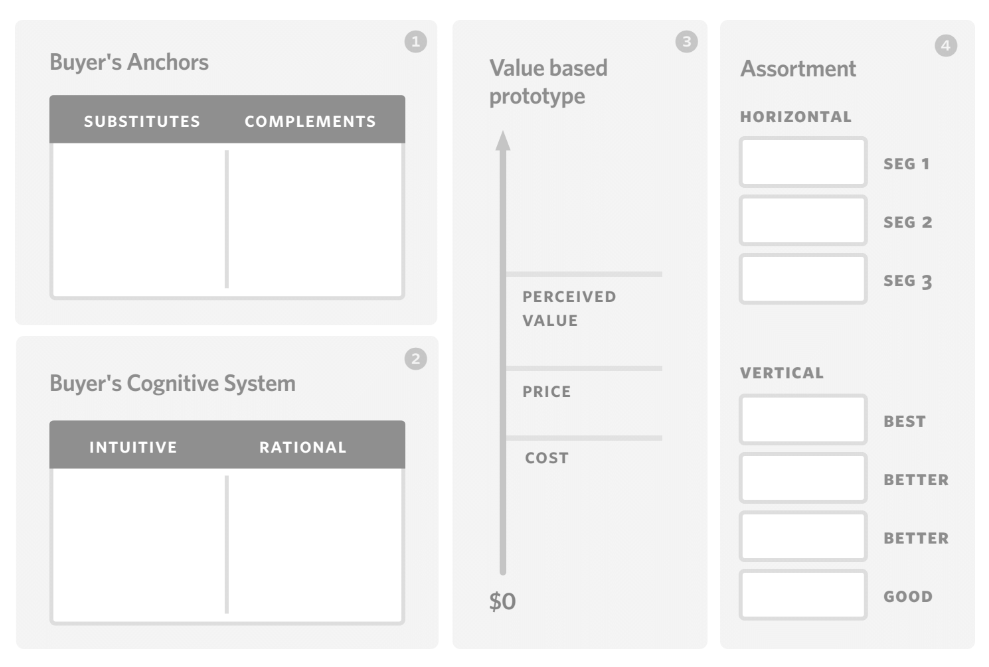This screenshot has height=667, width=989.
Task: Click the PRICE level line
Action: pos(584,368)
